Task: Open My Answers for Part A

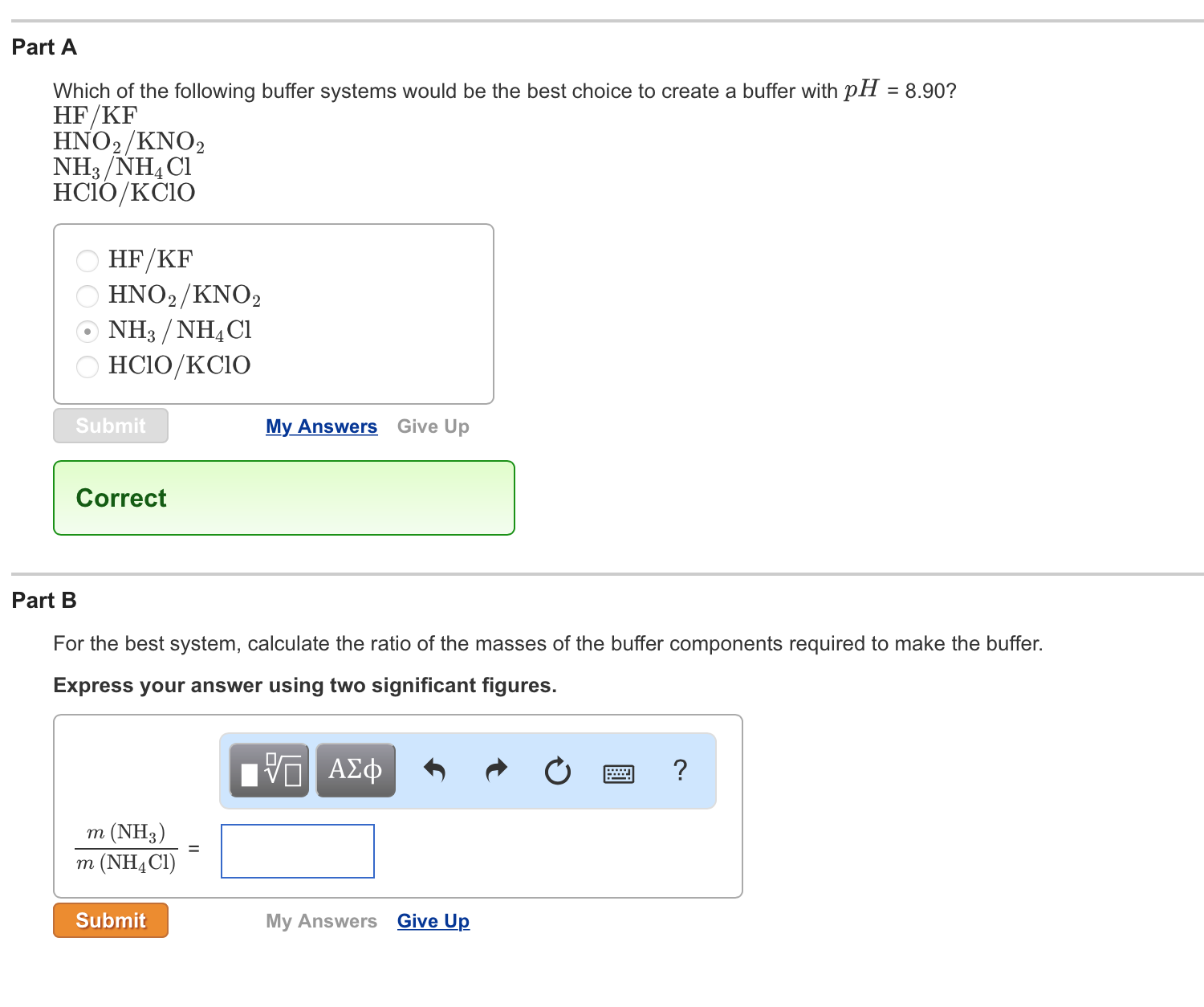Action: tap(321, 426)
